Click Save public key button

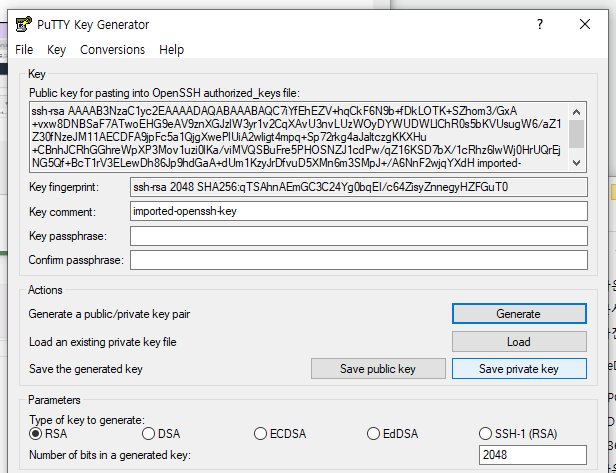click(378, 368)
